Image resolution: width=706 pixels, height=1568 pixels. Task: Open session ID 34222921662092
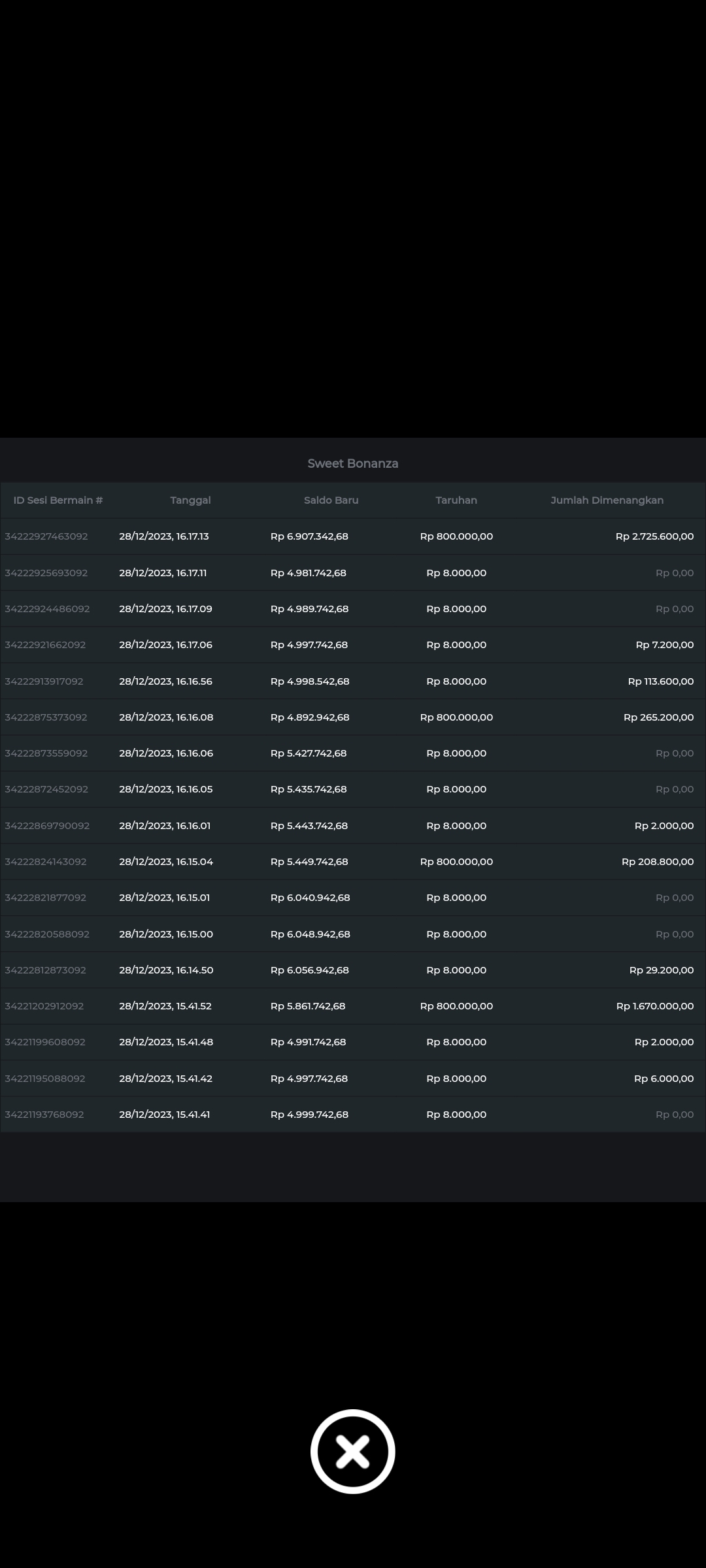click(x=45, y=645)
